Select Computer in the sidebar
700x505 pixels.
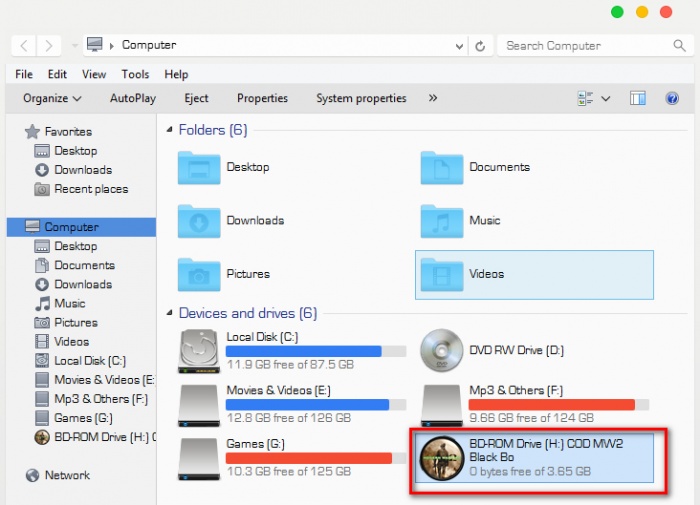point(81,227)
